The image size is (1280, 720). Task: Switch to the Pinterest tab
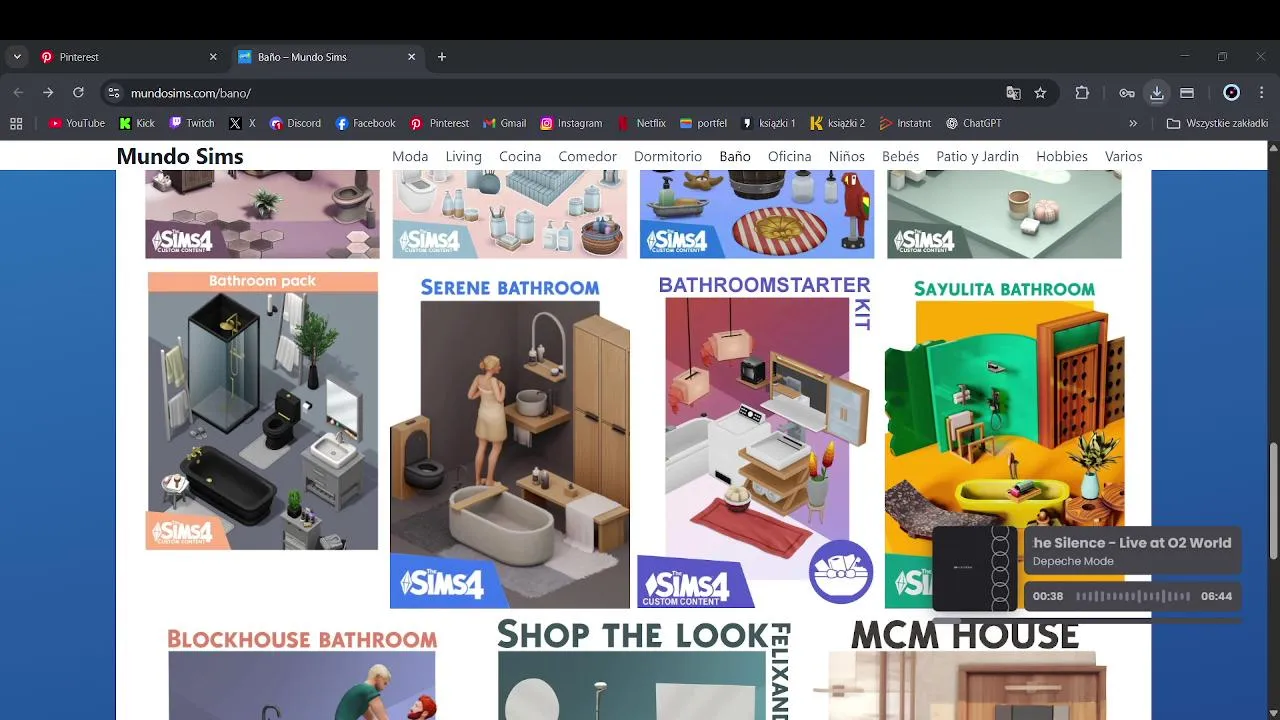tap(127, 57)
